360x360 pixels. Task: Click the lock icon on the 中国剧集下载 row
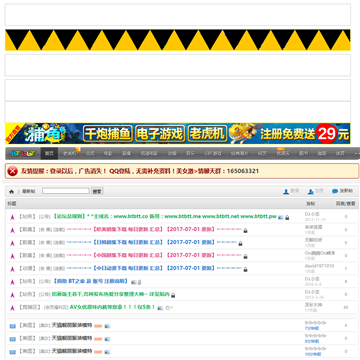tap(245, 256)
